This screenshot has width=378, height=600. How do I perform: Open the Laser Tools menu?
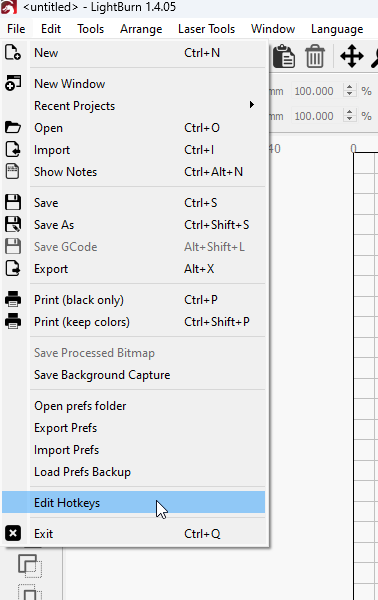click(x=207, y=29)
